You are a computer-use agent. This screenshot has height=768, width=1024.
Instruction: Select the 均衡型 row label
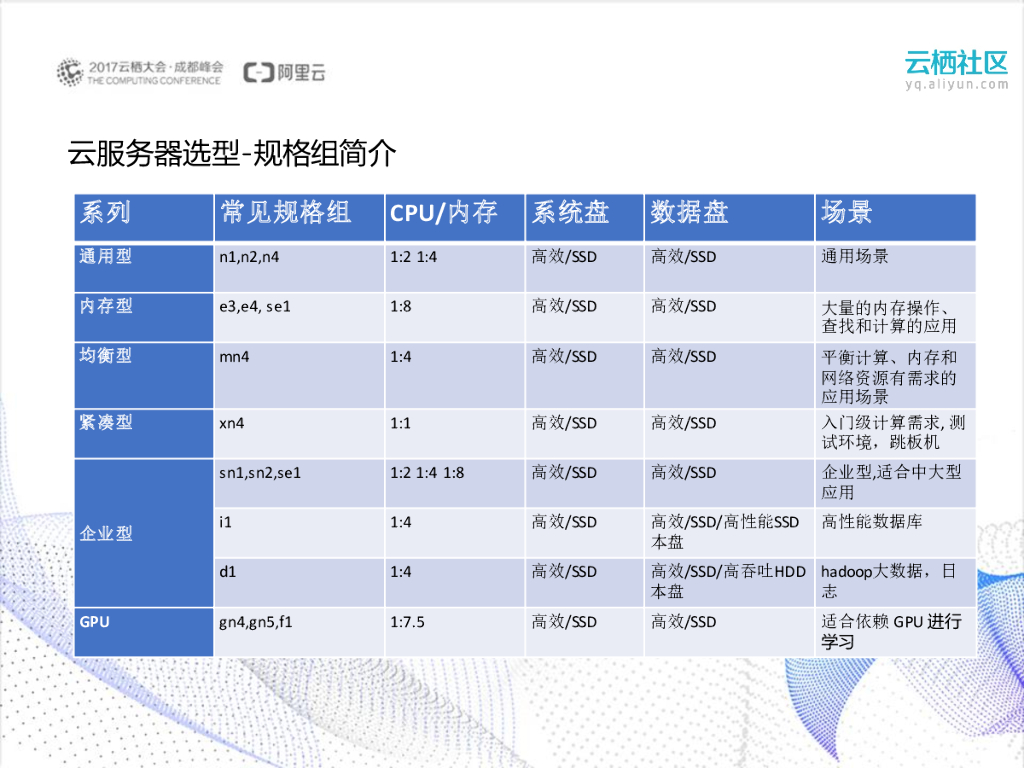click(x=106, y=355)
